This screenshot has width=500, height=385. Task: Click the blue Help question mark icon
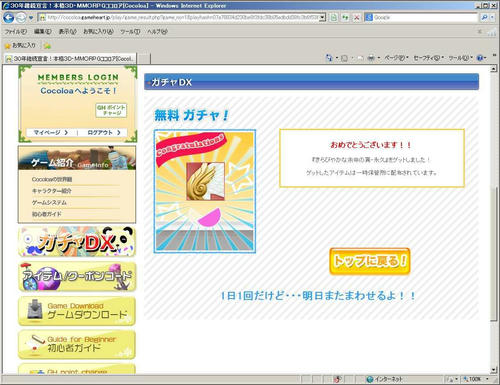(480, 58)
